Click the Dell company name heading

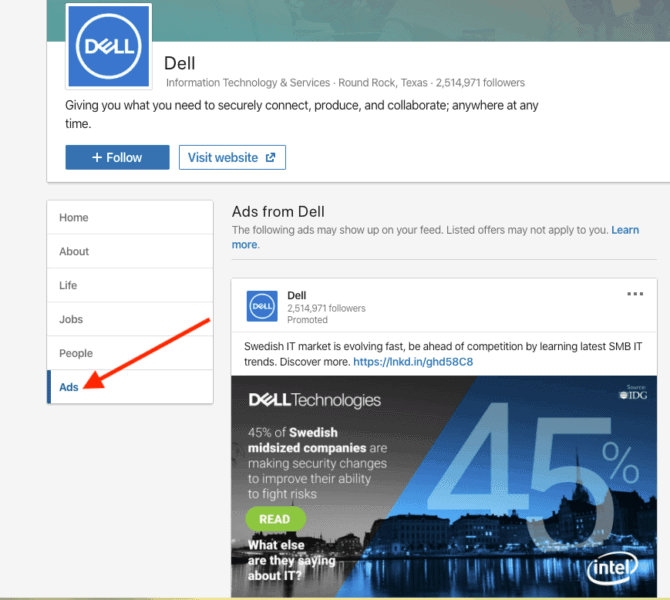[x=179, y=63]
